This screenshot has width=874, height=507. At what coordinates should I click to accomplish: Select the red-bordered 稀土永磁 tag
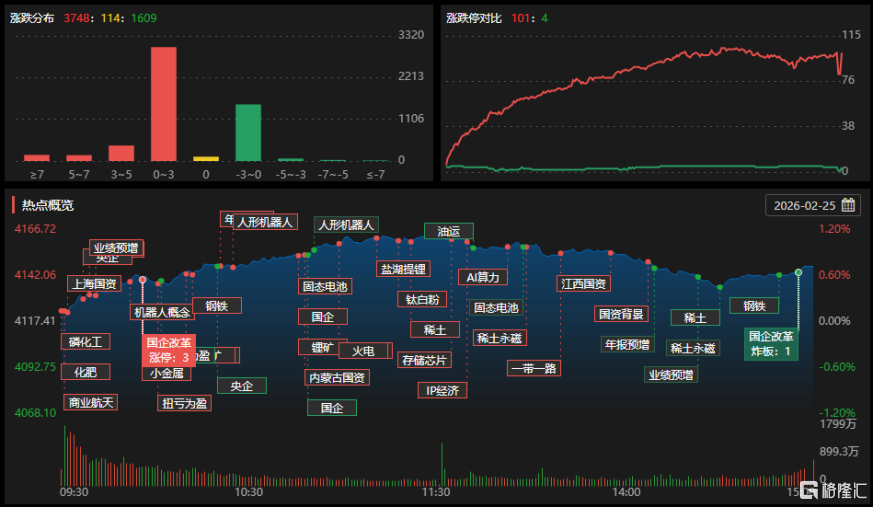pos(499,338)
